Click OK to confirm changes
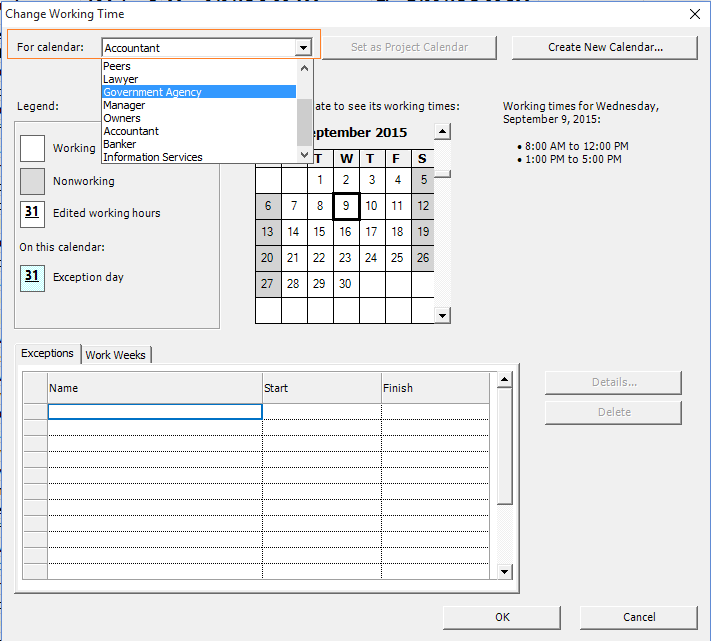Image resolution: width=711 pixels, height=641 pixels. 502,617
